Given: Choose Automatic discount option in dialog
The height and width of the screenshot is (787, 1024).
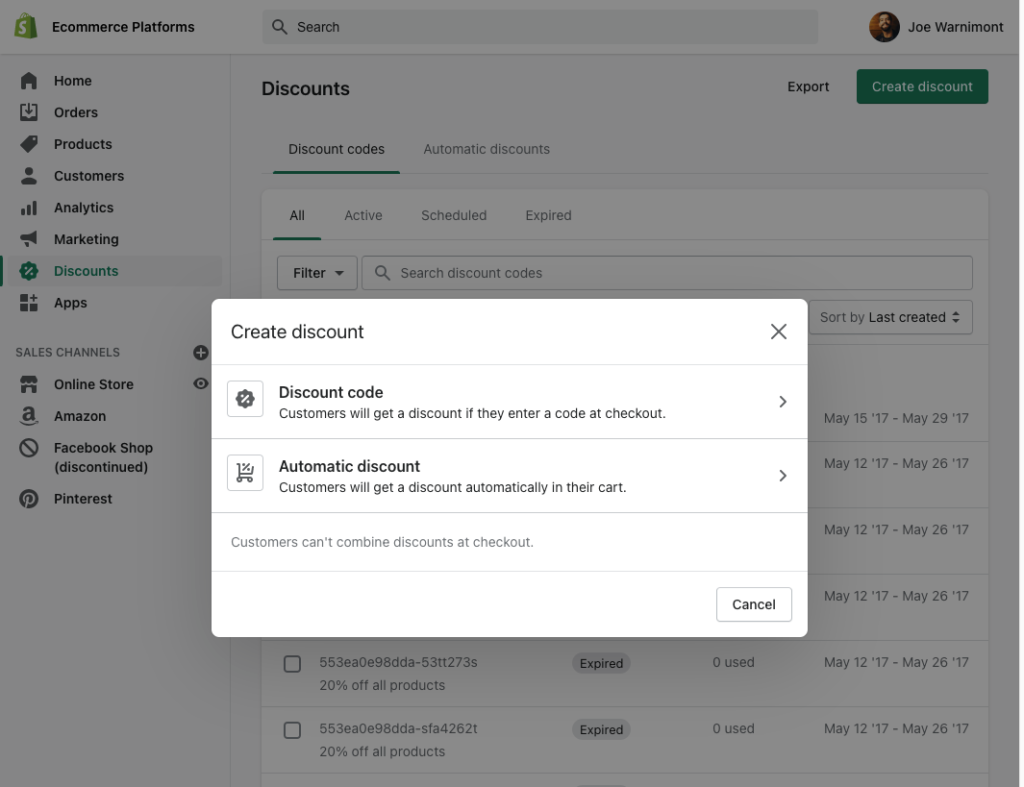Looking at the screenshot, I should (508, 476).
